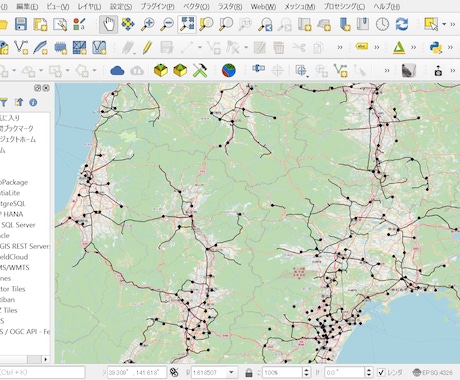The width and height of the screenshot is (460, 380).
Task: Click the Refresh map icon
Action: point(402,25)
